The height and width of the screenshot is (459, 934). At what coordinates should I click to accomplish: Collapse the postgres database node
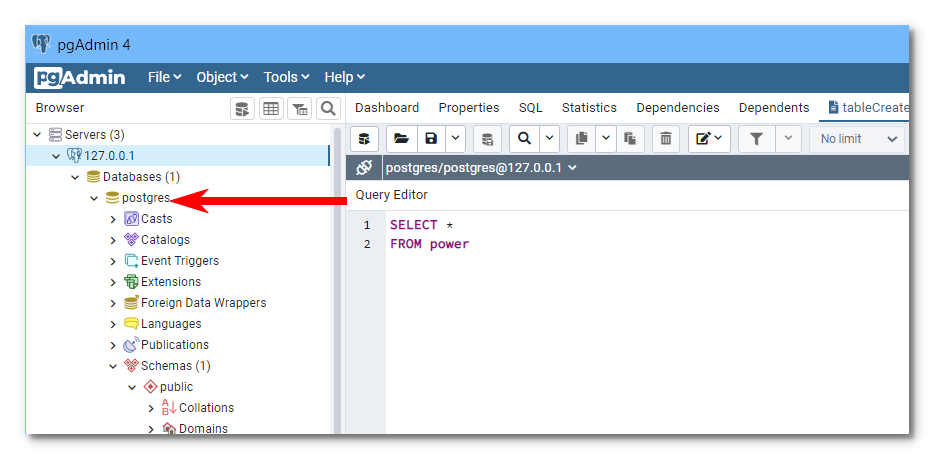94,198
